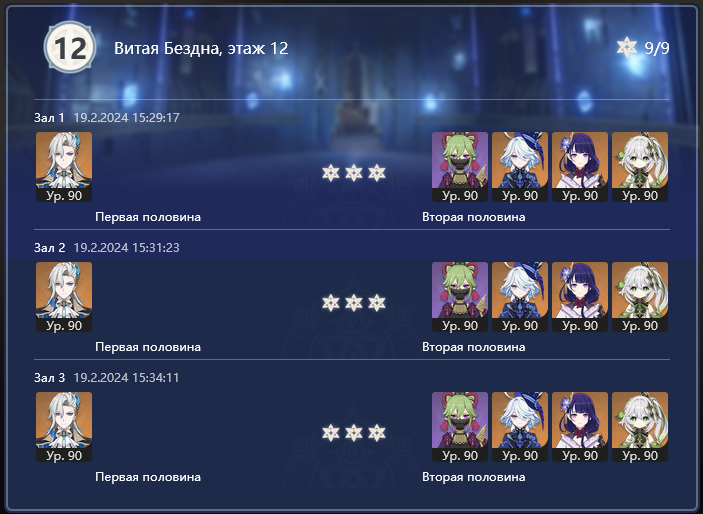Click the last star of Зал 3
Viewport: 703px width, 514px height.
(x=377, y=433)
